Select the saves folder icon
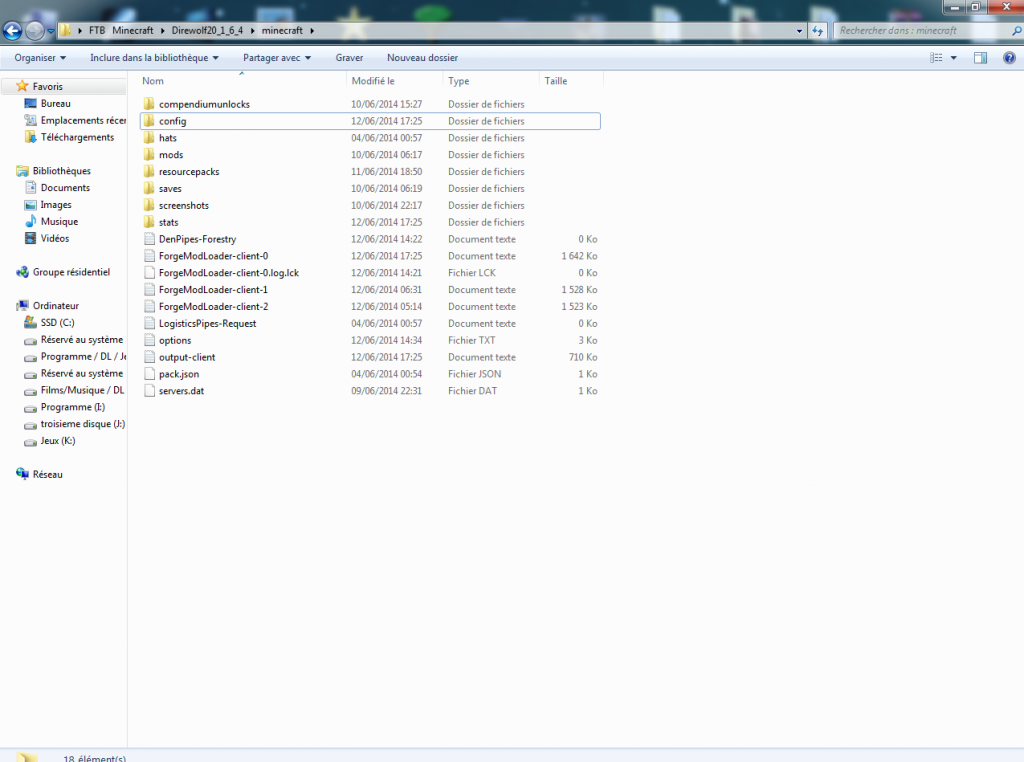This screenshot has width=1024, height=762. coord(150,189)
